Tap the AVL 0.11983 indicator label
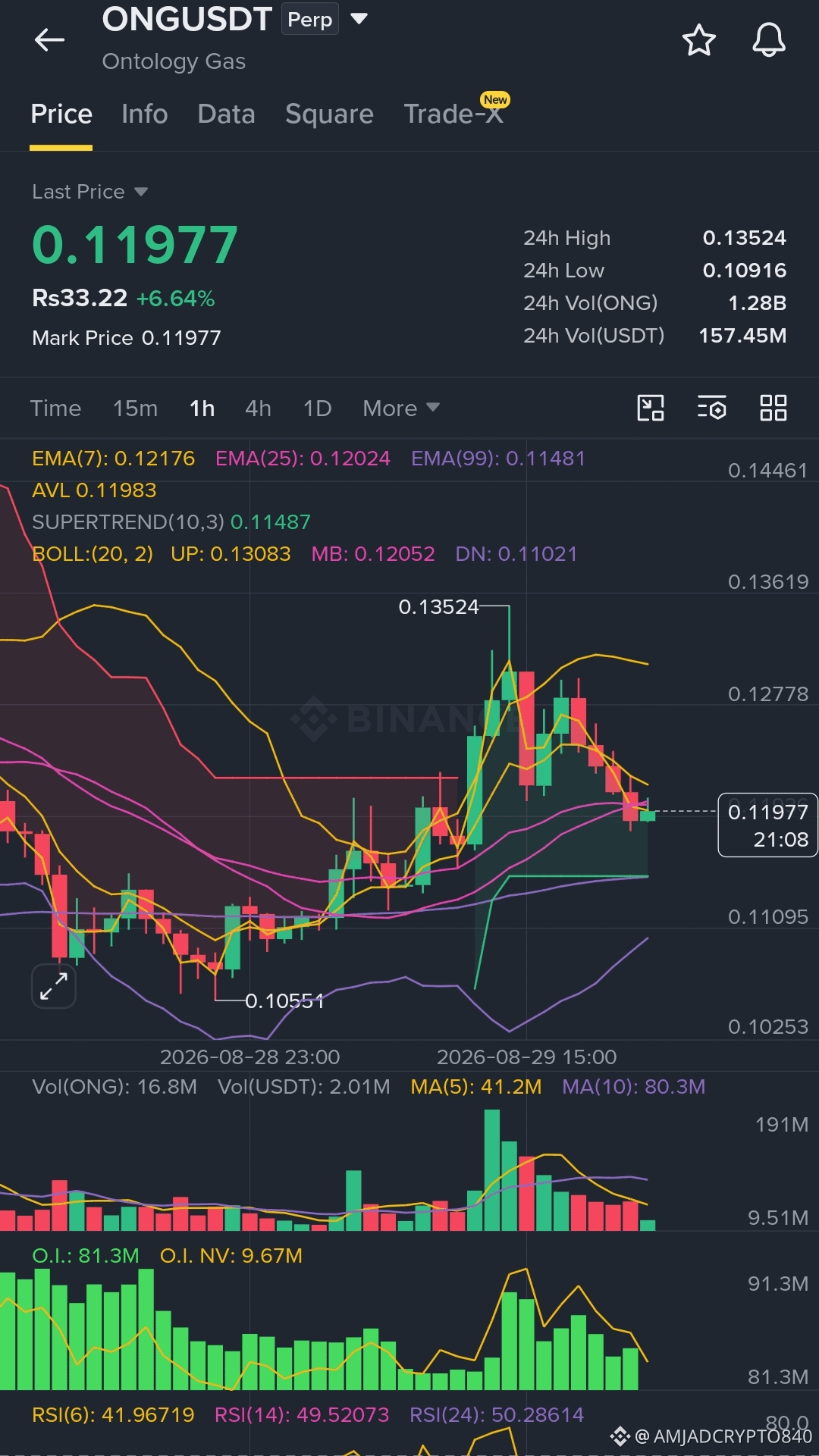 click(x=94, y=490)
